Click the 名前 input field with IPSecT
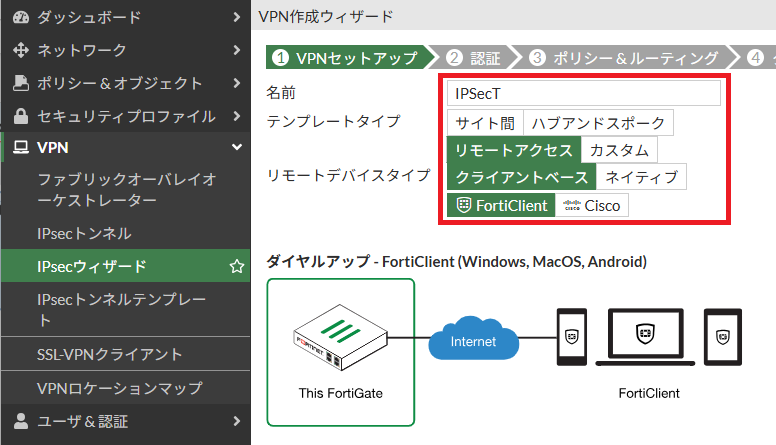The image size is (776, 445). coord(583,93)
